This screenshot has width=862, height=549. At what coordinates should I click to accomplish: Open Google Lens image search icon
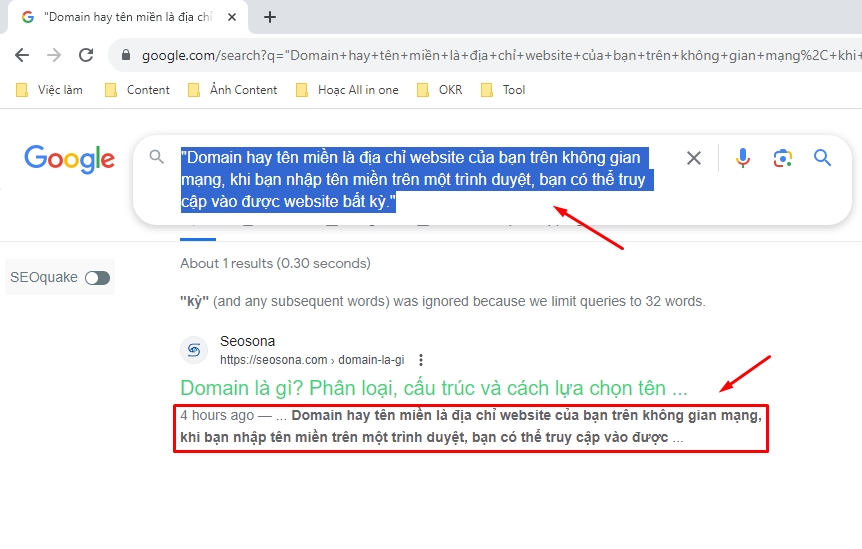pos(783,158)
